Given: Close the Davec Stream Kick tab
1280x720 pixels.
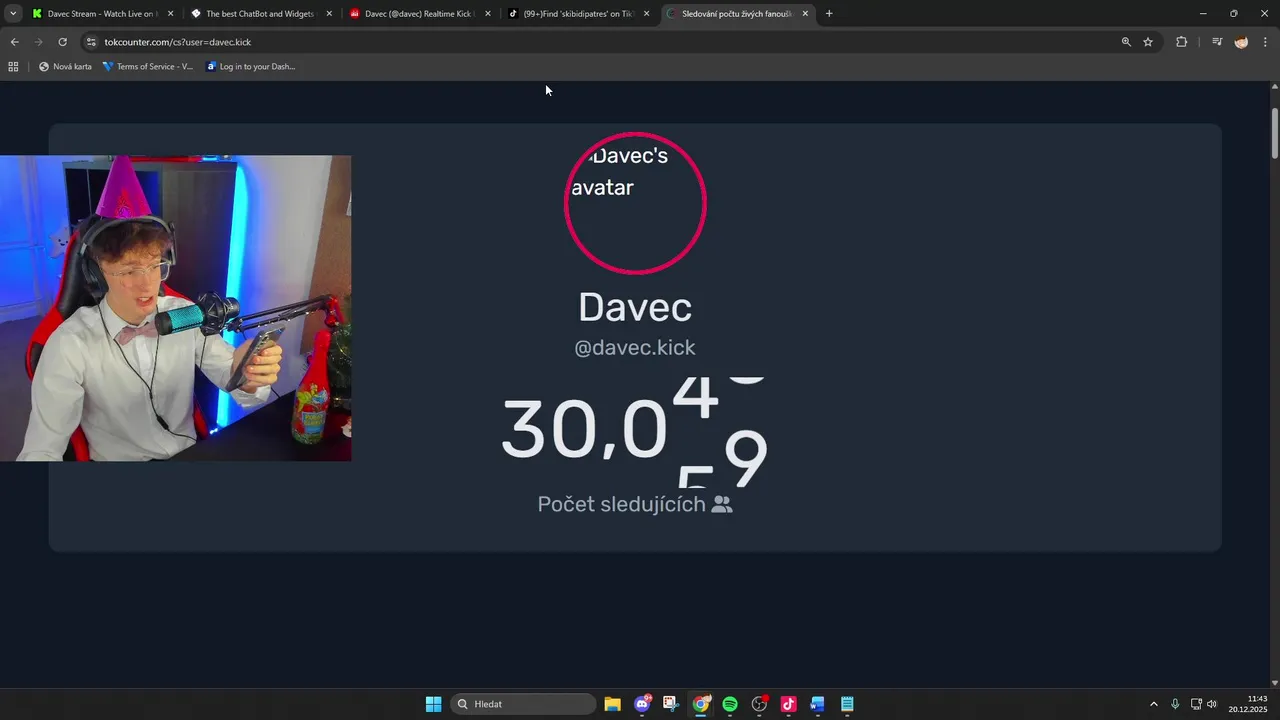Looking at the screenshot, I should (170, 14).
